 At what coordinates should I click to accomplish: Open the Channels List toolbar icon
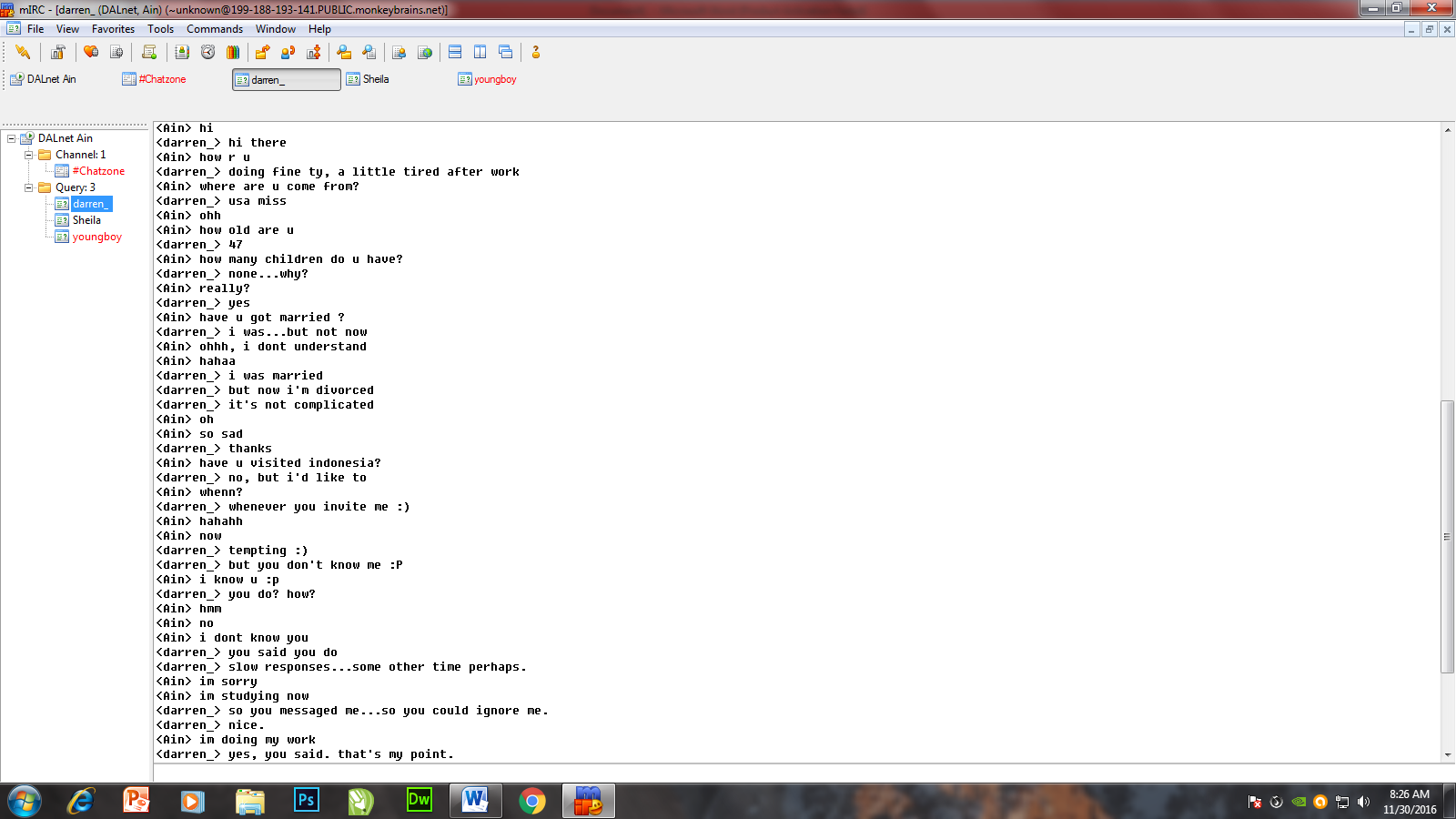pos(116,52)
